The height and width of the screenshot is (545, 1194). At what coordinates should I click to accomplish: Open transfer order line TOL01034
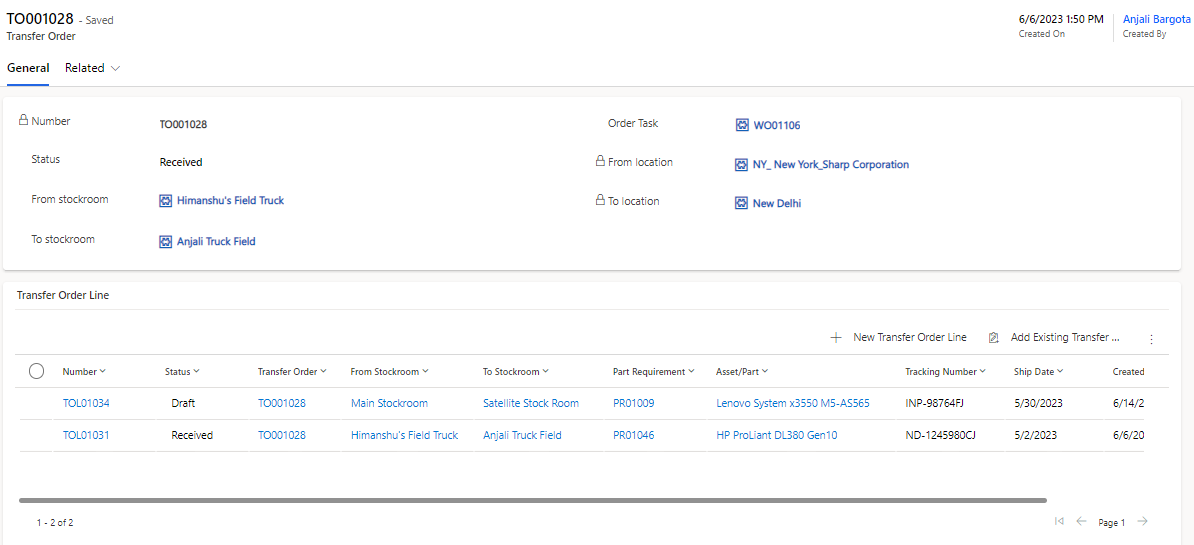pyautogui.click(x=81, y=403)
